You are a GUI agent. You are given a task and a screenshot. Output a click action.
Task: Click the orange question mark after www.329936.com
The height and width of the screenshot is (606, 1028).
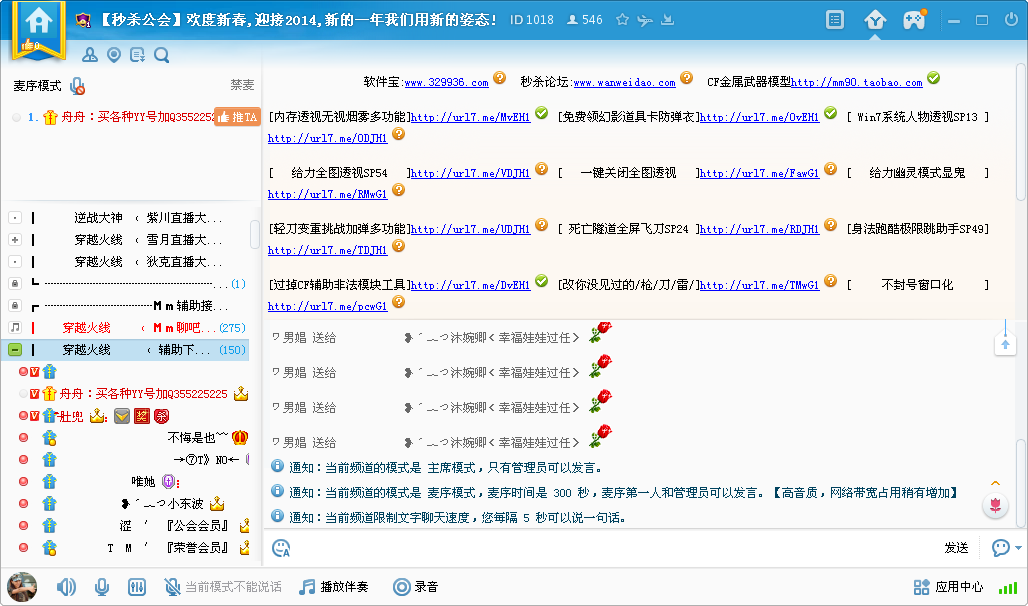500,78
